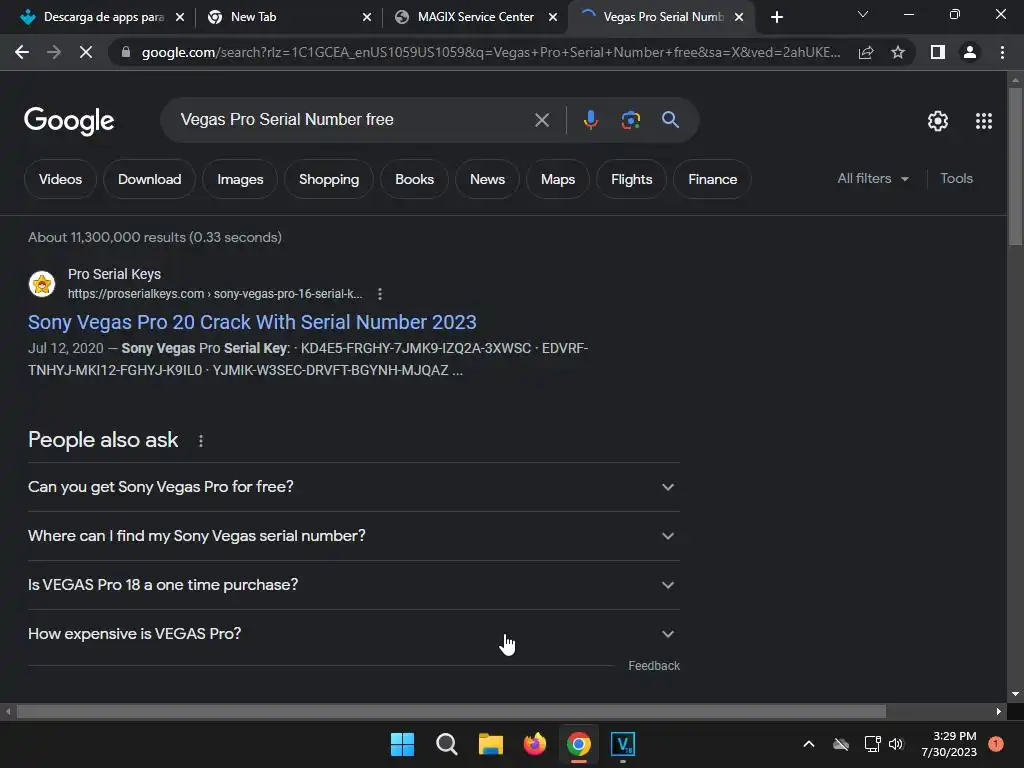Open clock and date panel

[x=949, y=744]
